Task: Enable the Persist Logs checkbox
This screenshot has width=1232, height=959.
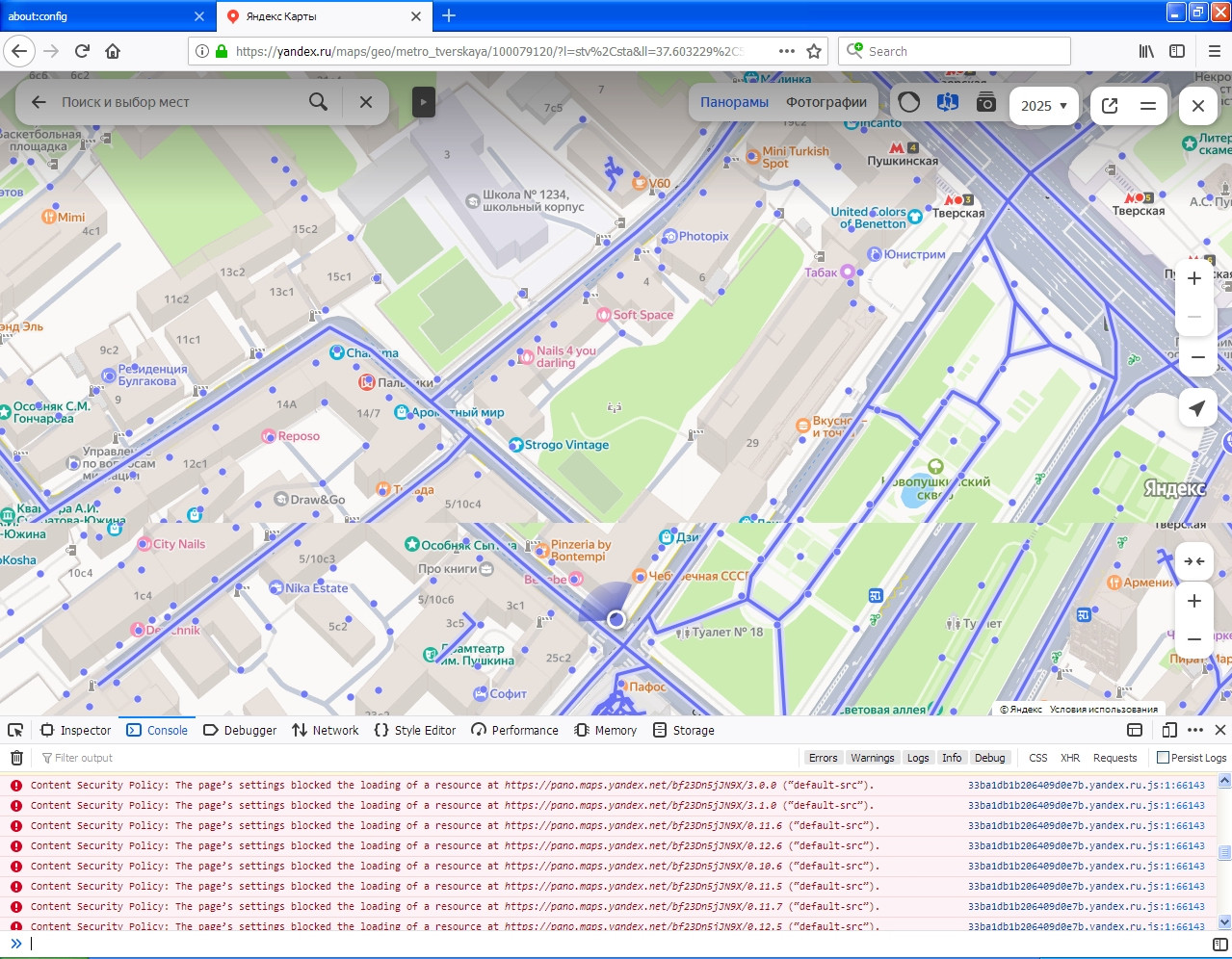Action: (1163, 758)
